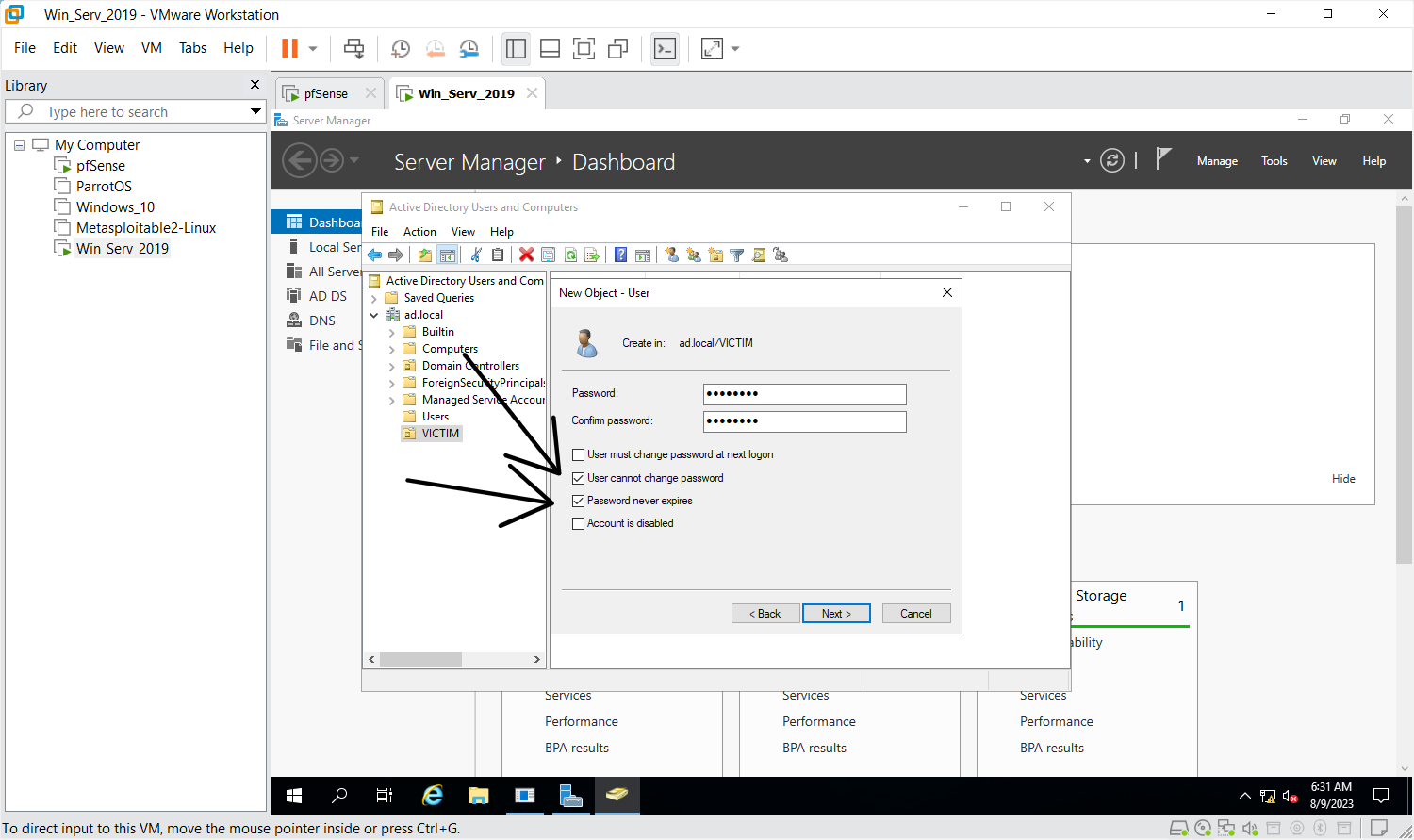Click the AD tree horizontal scrollbar thumb
The image size is (1414, 840).
pos(421,659)
